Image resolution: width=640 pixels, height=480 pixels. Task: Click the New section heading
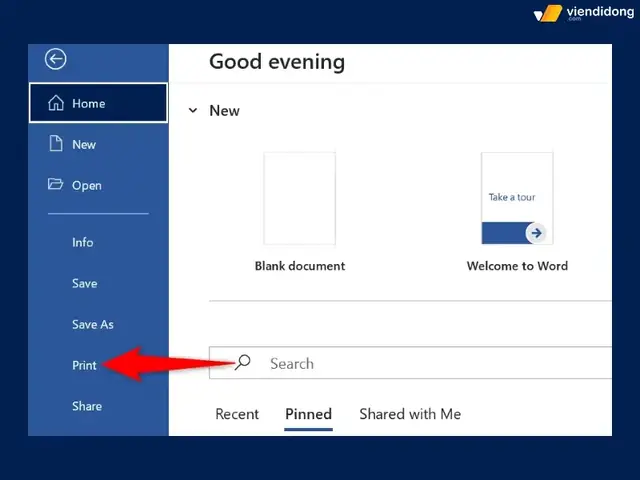pyautogui.click(x=224, y=111)
